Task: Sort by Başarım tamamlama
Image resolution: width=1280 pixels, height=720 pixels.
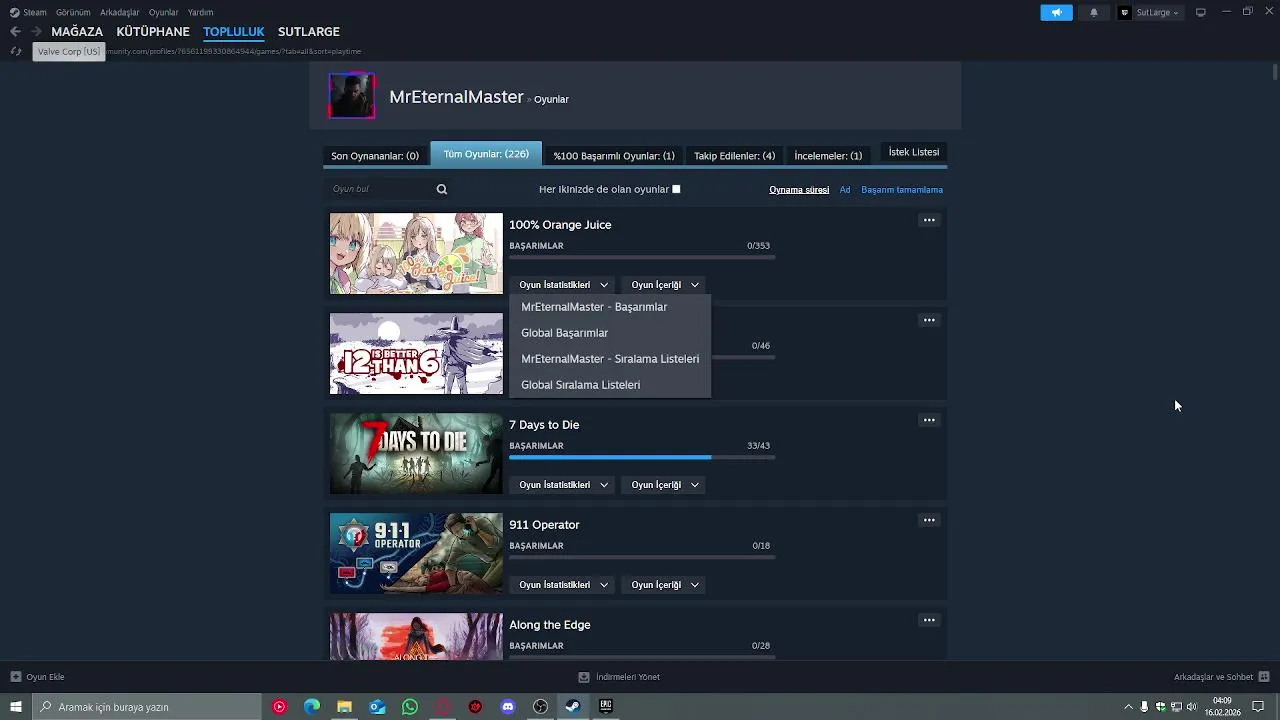Action: click(902, 189)
